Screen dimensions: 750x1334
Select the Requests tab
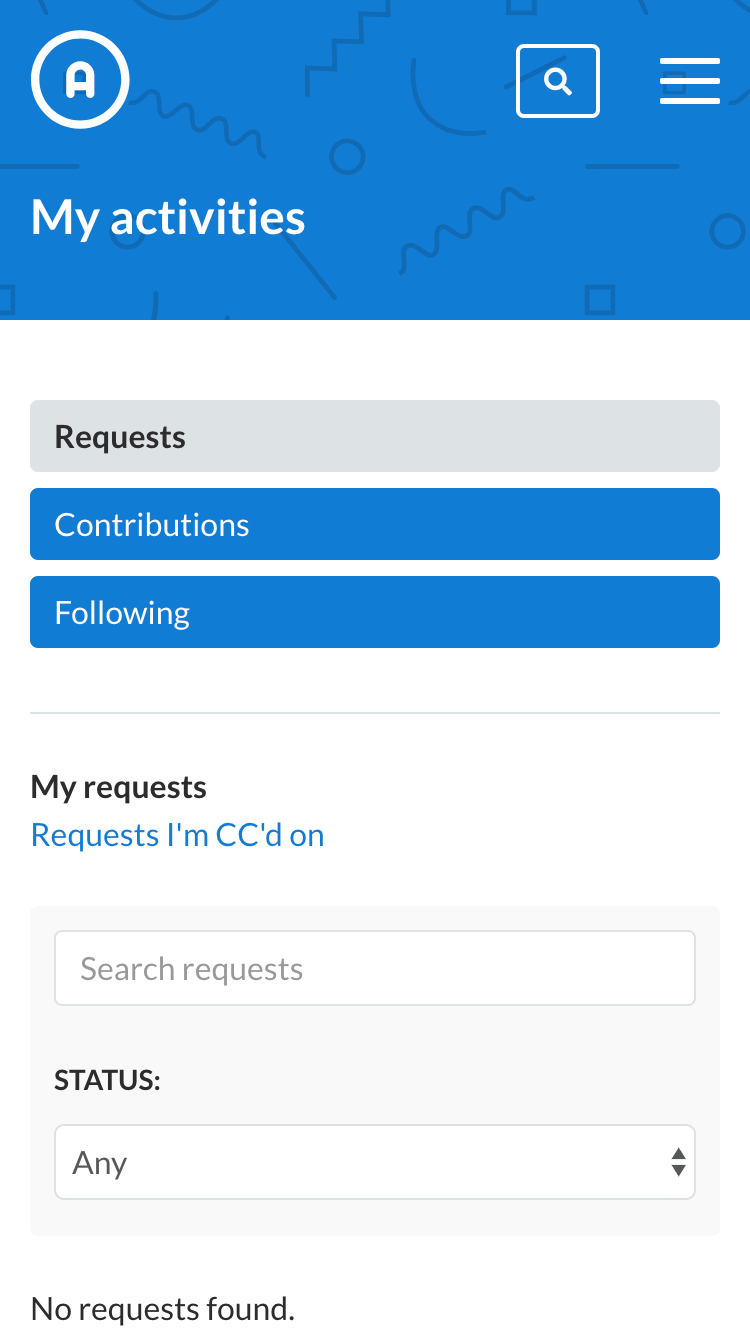[x=375, y=436]
